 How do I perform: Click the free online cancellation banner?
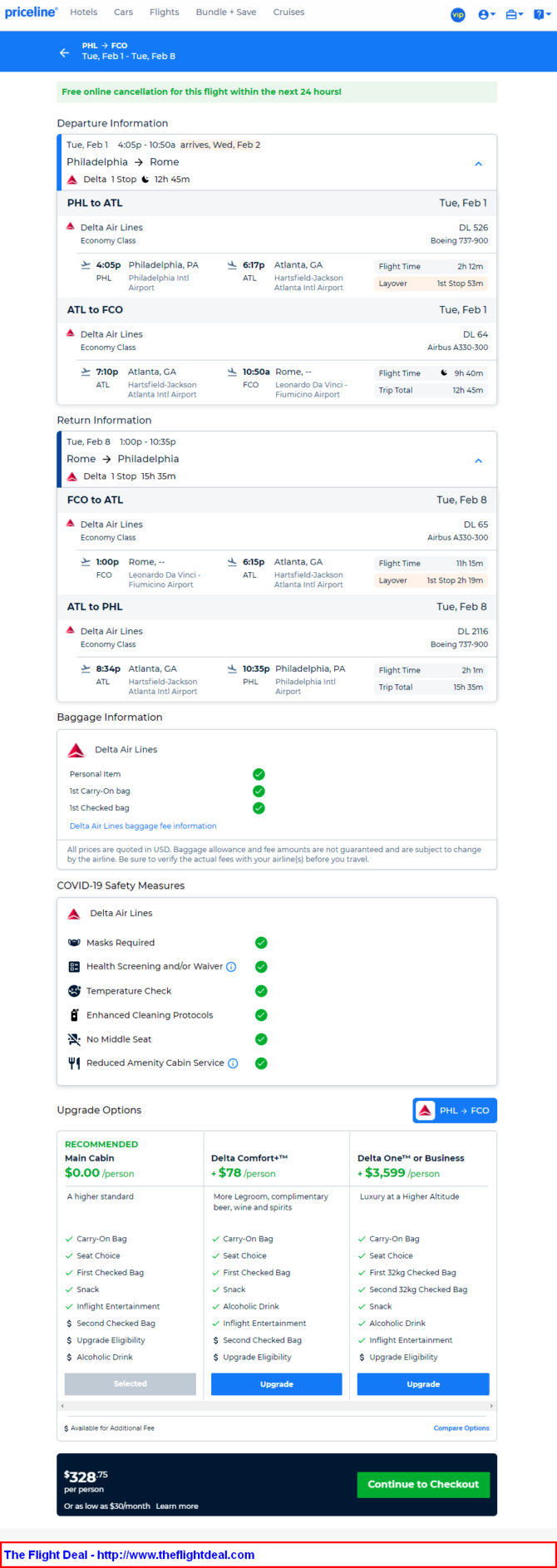[x=277, y=91]
